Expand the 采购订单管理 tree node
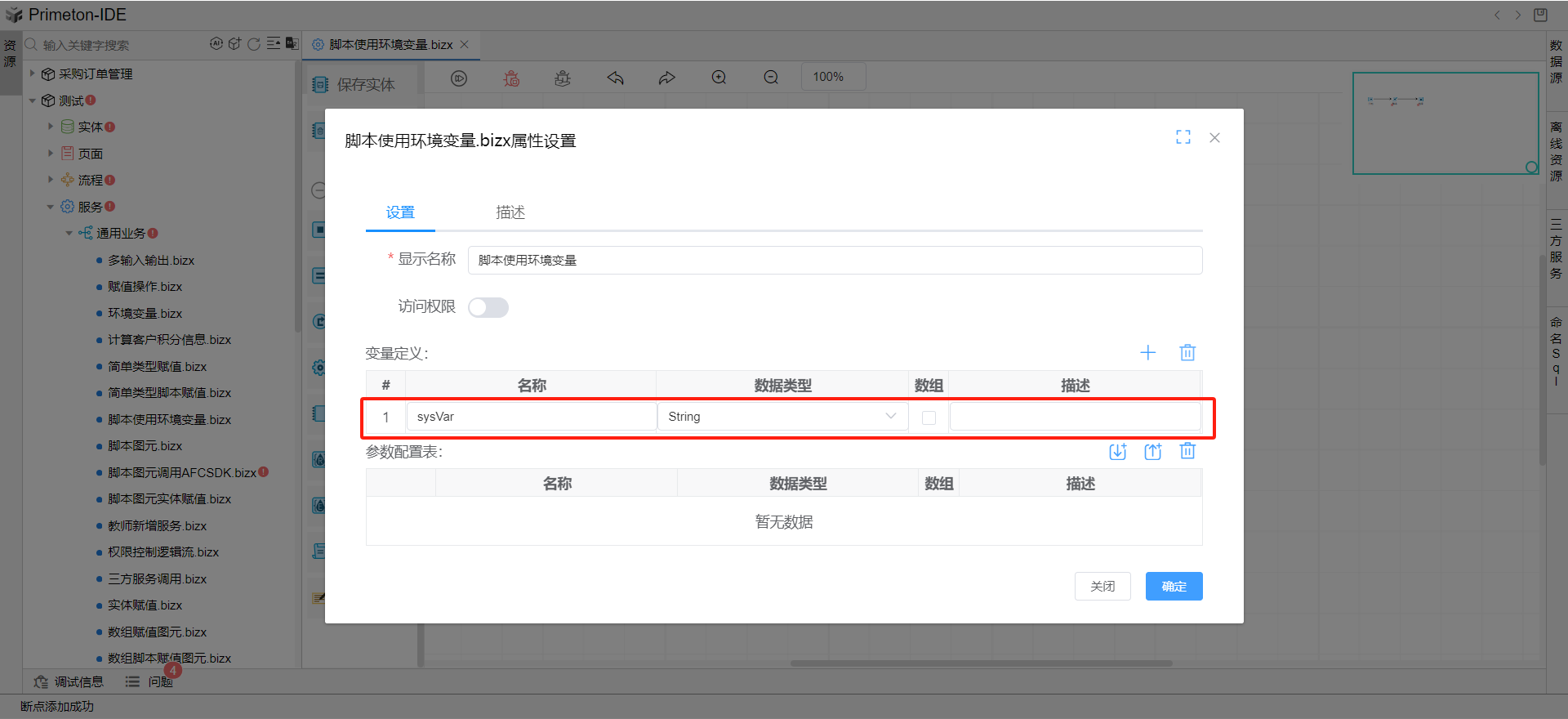The image size is (1568, 719). 33,74
